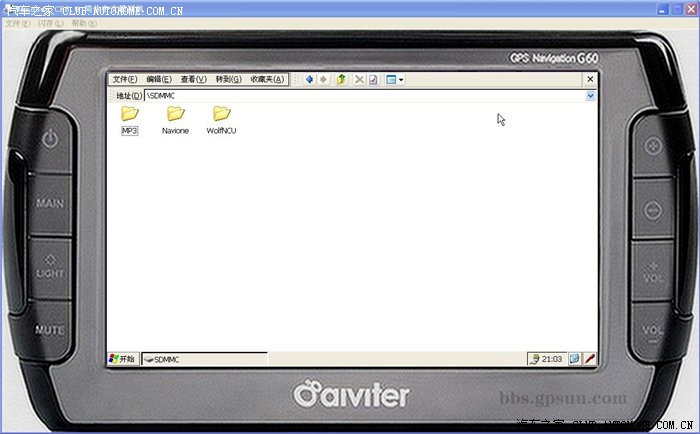The image size is (700, 434).
Task: Click the device power button
Action: [50, 139]
